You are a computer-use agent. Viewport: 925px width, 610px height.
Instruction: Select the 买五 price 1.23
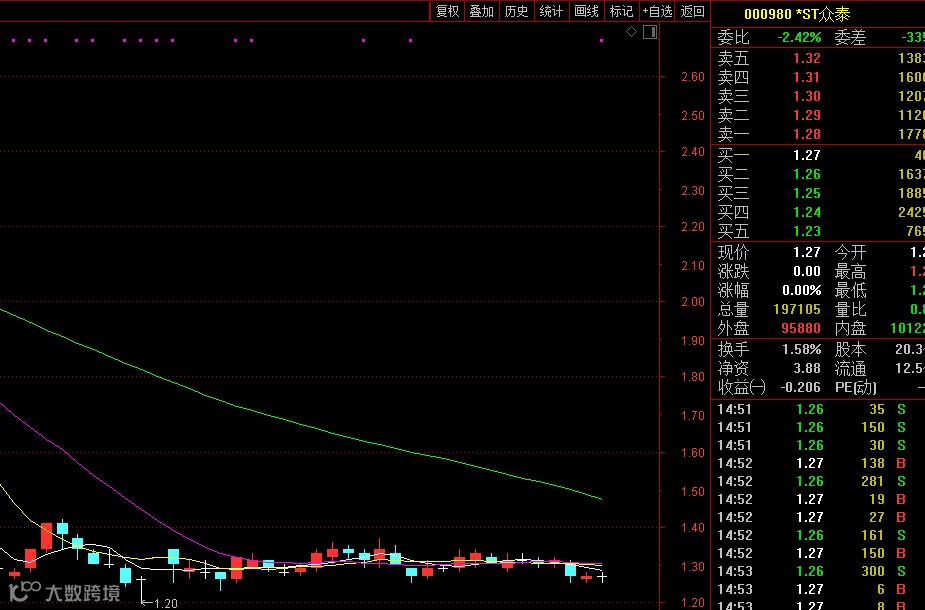tap(806, 231)
